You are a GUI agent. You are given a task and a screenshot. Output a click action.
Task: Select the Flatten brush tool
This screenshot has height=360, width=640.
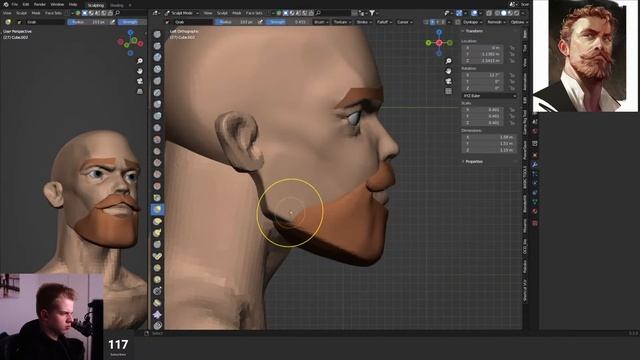[157, 151]
